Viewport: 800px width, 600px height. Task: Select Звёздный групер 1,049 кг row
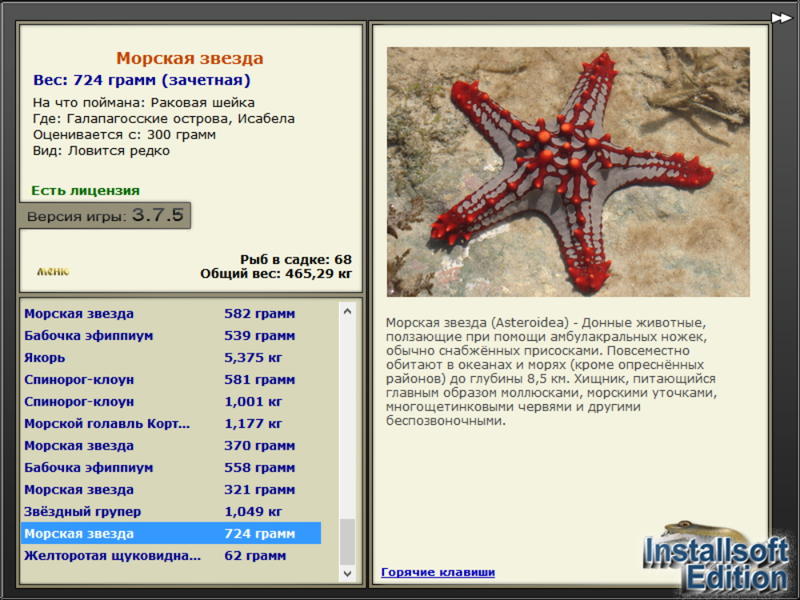pos(171,511)
